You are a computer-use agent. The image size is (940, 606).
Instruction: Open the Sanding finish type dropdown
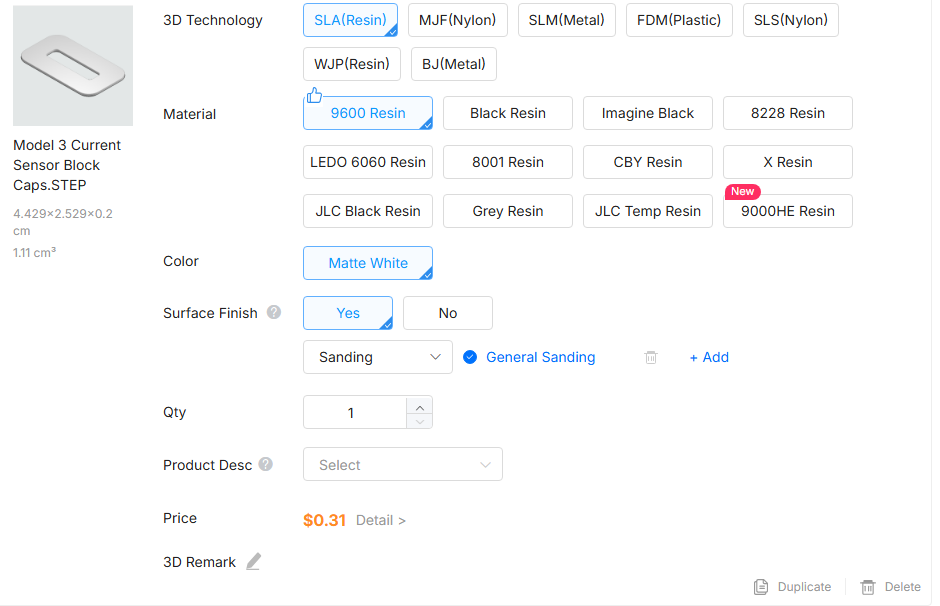tap(377, 357)
